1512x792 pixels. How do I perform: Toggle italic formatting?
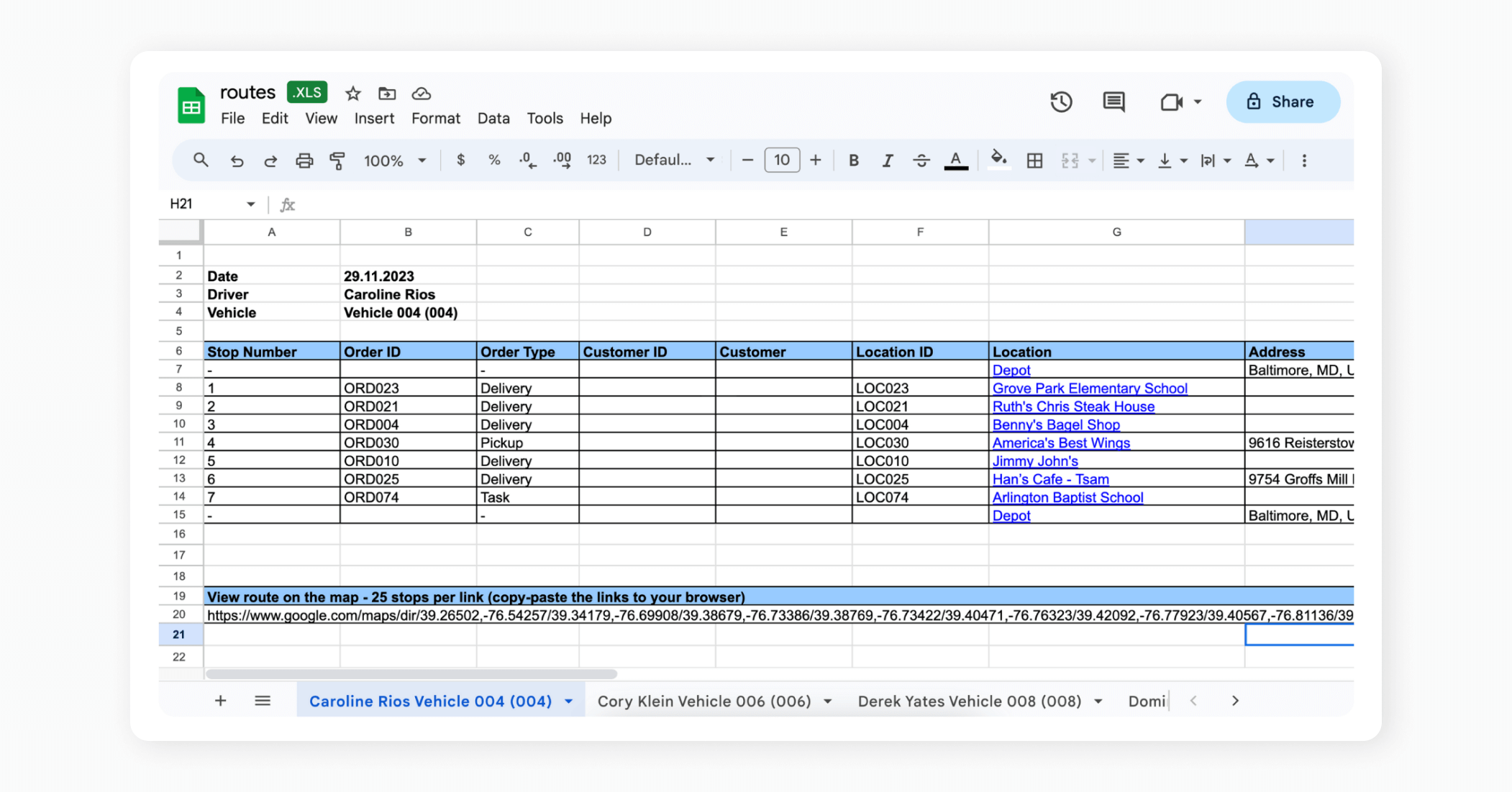coord(887,160)
